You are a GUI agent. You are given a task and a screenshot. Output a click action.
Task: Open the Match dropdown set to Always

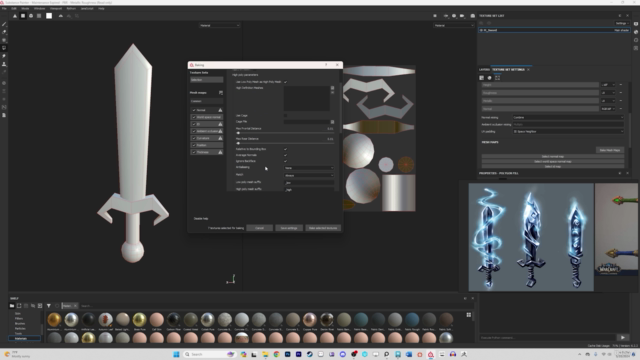309,175
